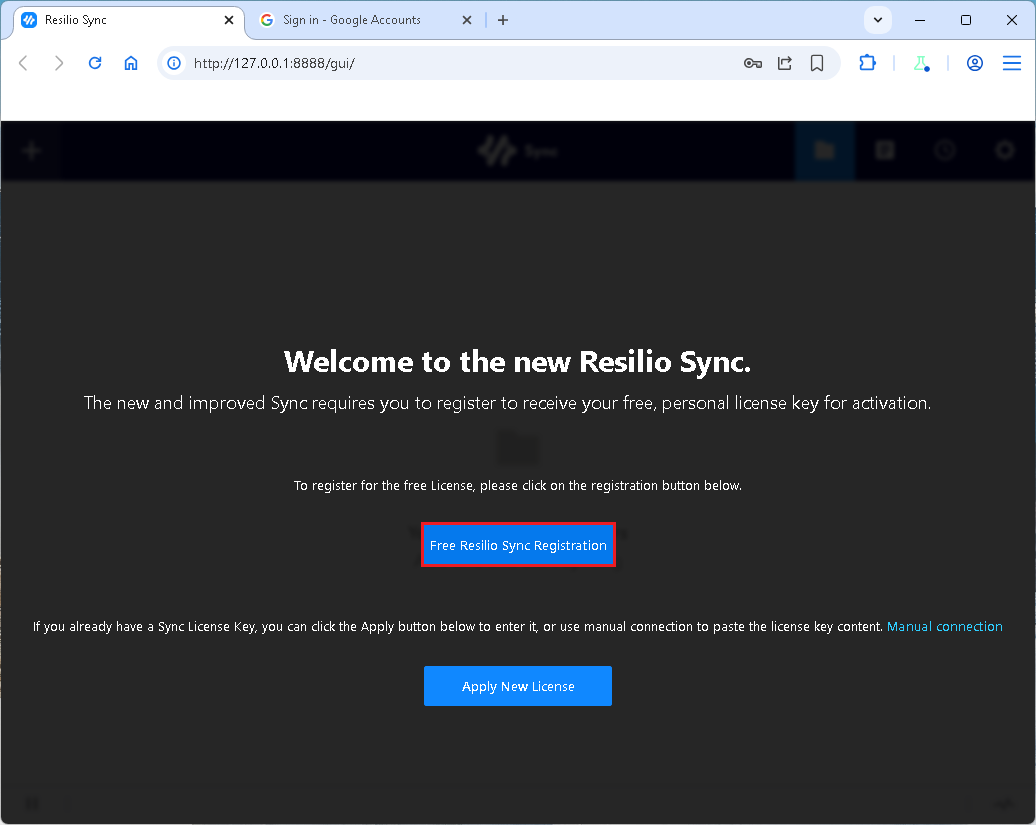Minimize the browser window
Viewport: 1036px width, 825px height.
[x=920, y=20]
